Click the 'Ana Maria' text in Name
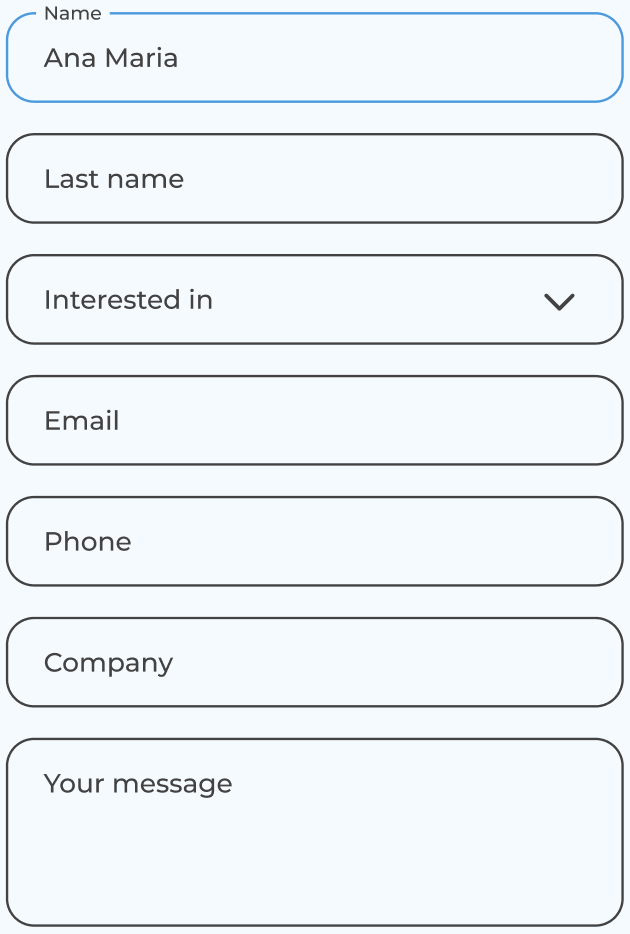 point(111,58)
